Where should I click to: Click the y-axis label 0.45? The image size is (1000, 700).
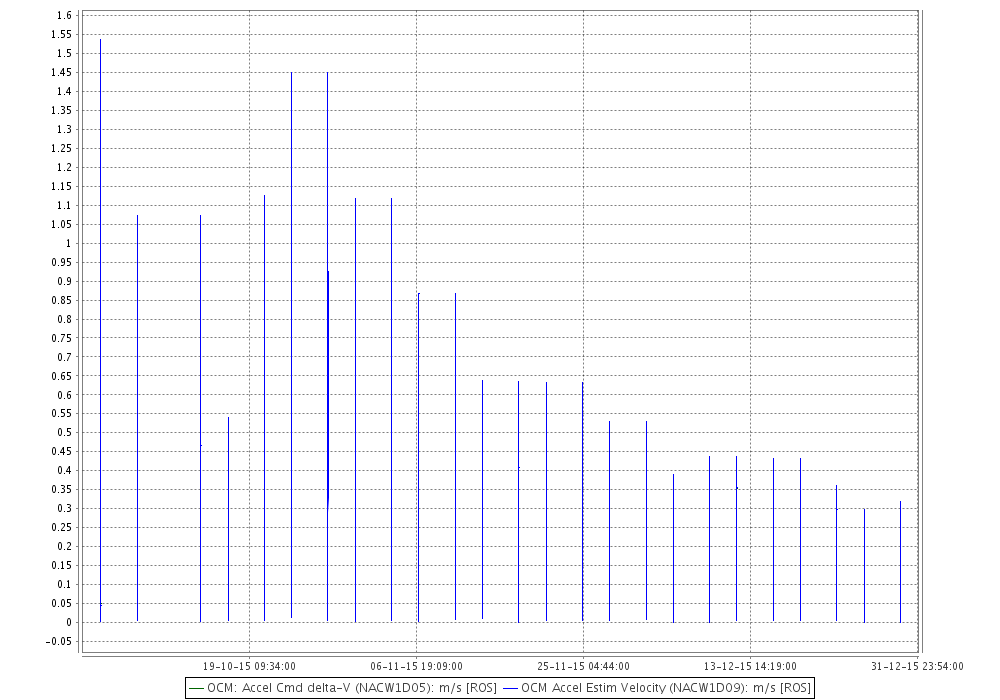(x=62, y=451)
